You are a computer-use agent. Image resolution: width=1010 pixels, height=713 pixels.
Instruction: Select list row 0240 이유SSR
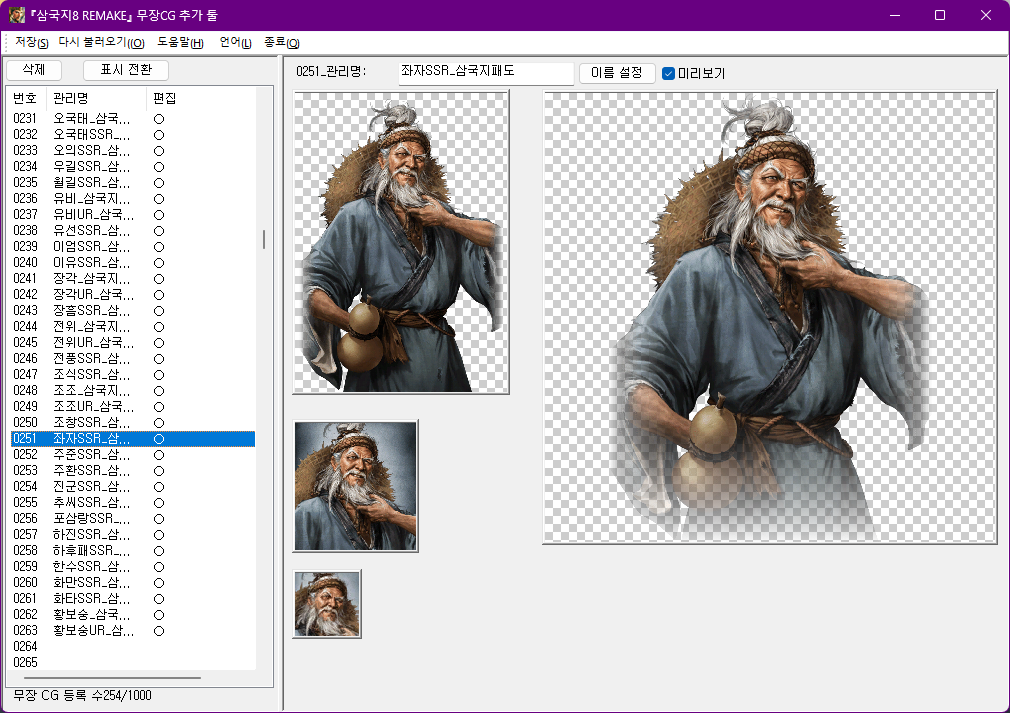[133, 263]
